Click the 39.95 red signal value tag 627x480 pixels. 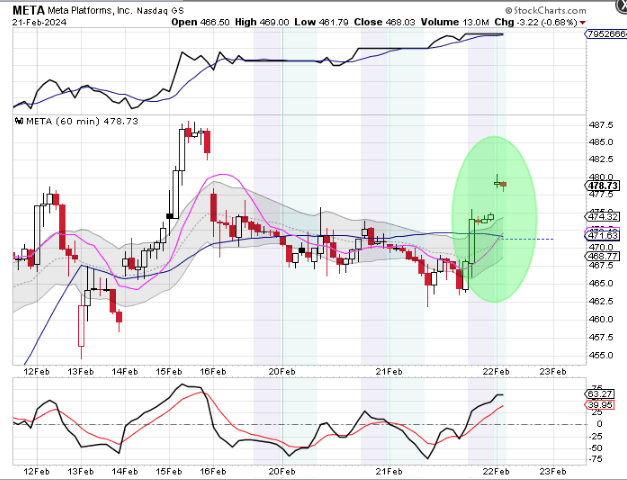pyautogui.click(x=601, y=406)
